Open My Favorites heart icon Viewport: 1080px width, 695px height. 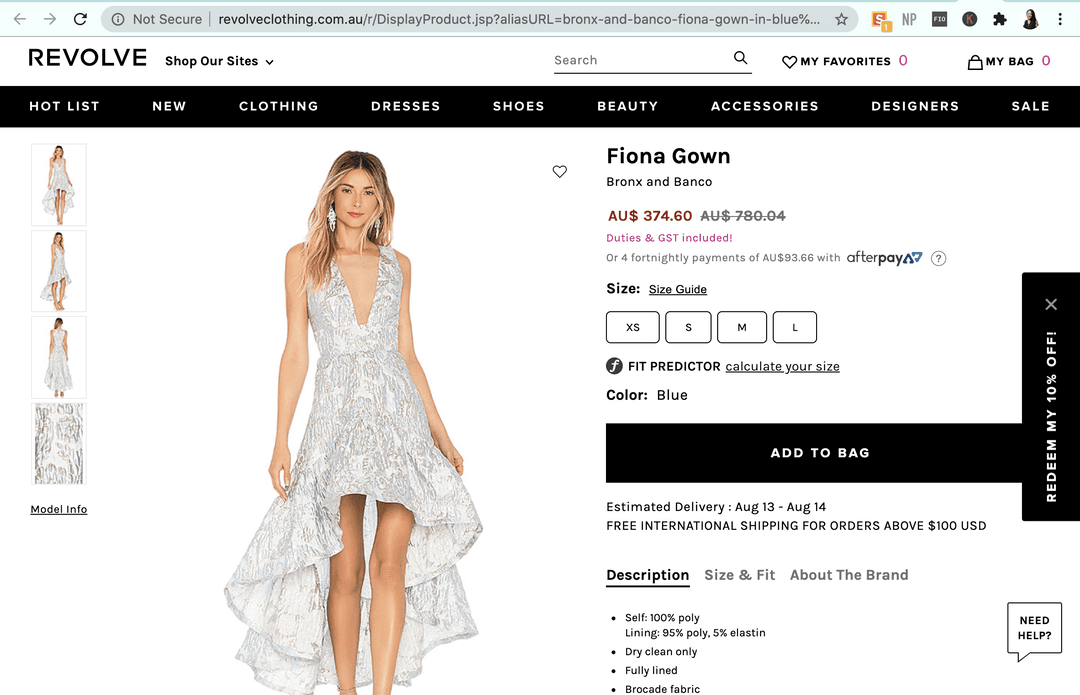pyautogui.click(x=789, y=60)
